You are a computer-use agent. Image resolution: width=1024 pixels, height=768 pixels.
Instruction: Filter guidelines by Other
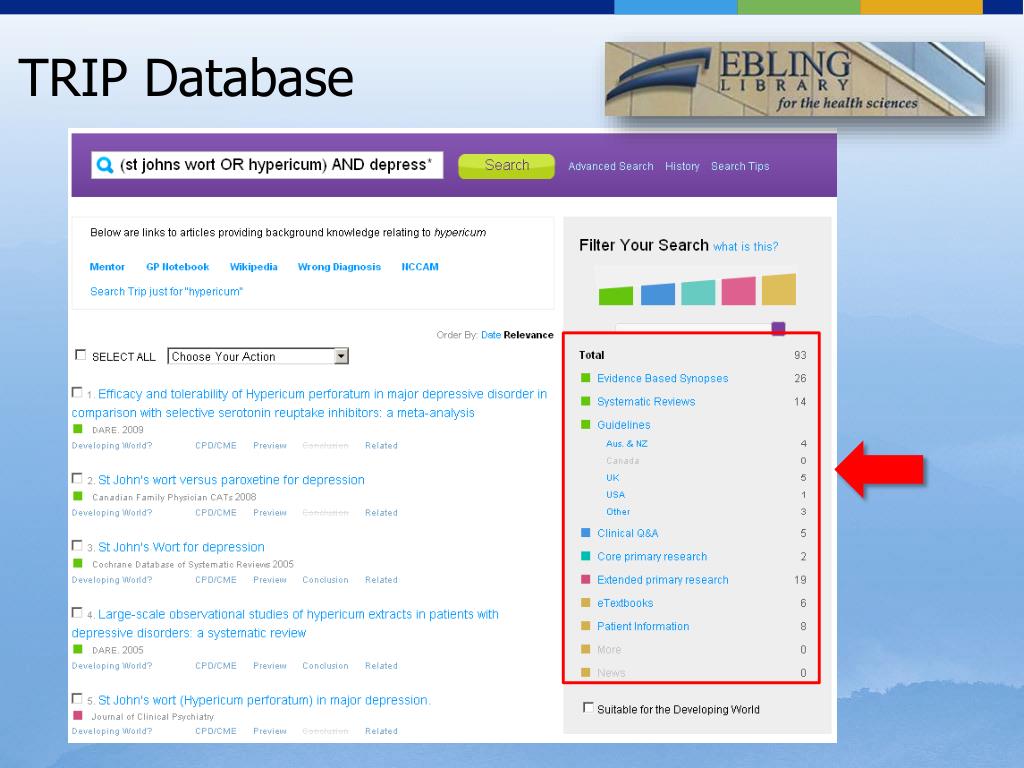pyautogui.click(x=618, y=511)
